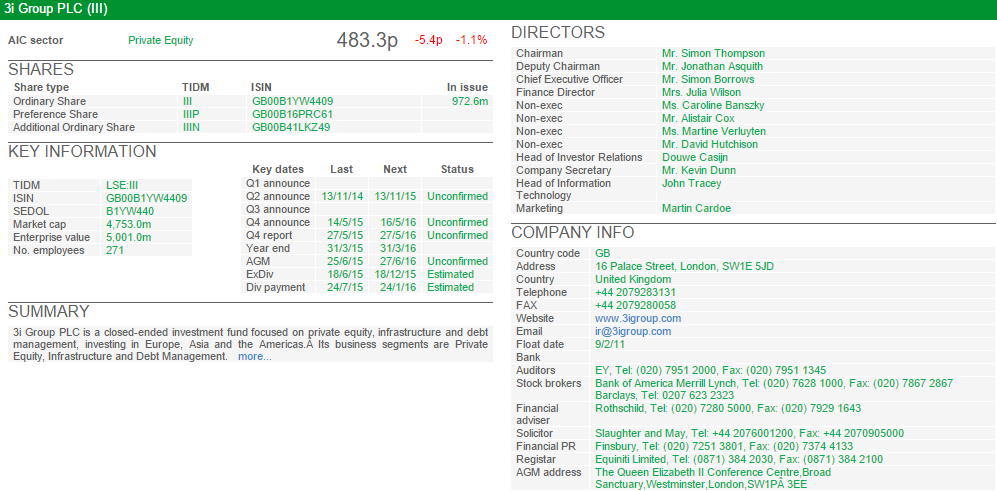Click the Barclays stock broker entry
The image size is (997, 491).
pyautogui.click(x=664, y=395)
